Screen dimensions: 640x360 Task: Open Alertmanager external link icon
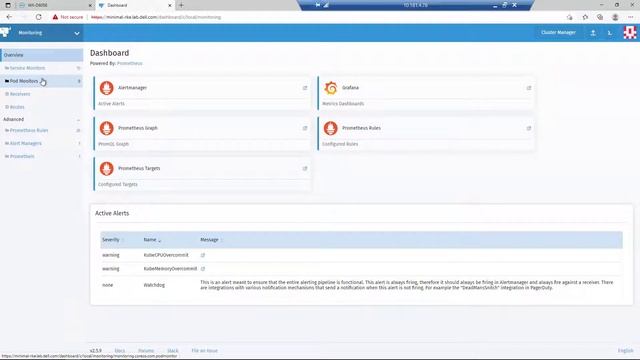pyautogui.click(x=305, y=88)
